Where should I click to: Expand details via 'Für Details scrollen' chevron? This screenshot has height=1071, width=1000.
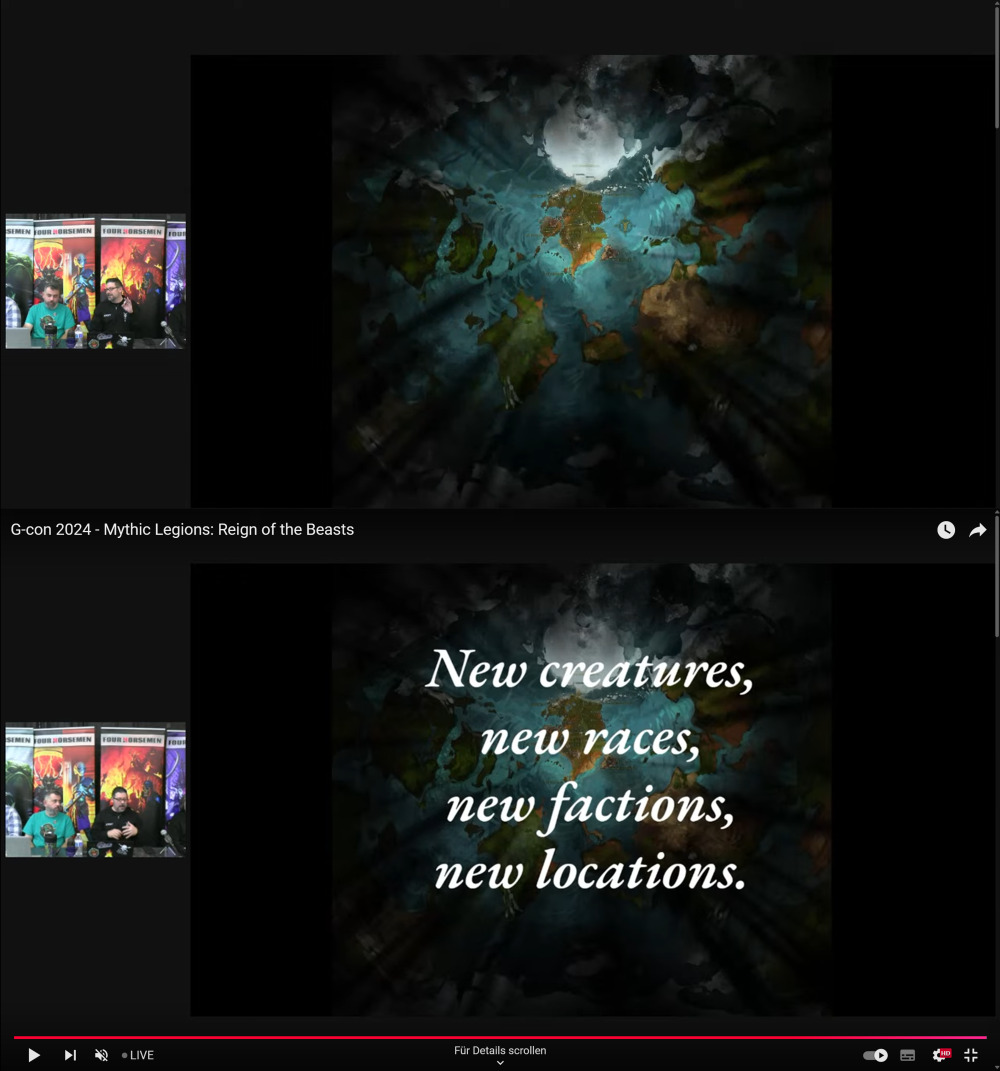pyautogui.click(x=500, y=1063)
